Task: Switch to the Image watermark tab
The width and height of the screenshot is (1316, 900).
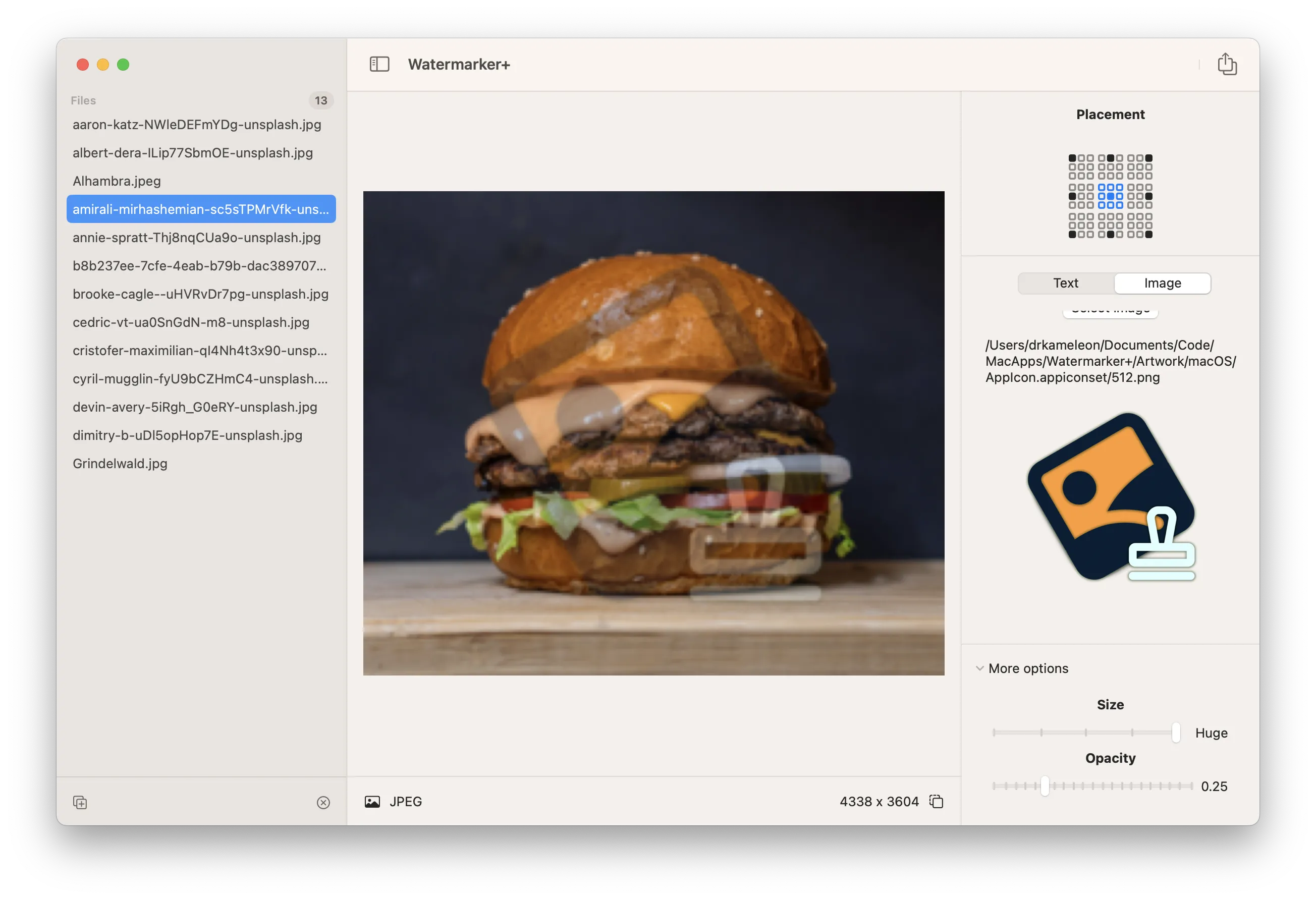Action: [1162, 283]
